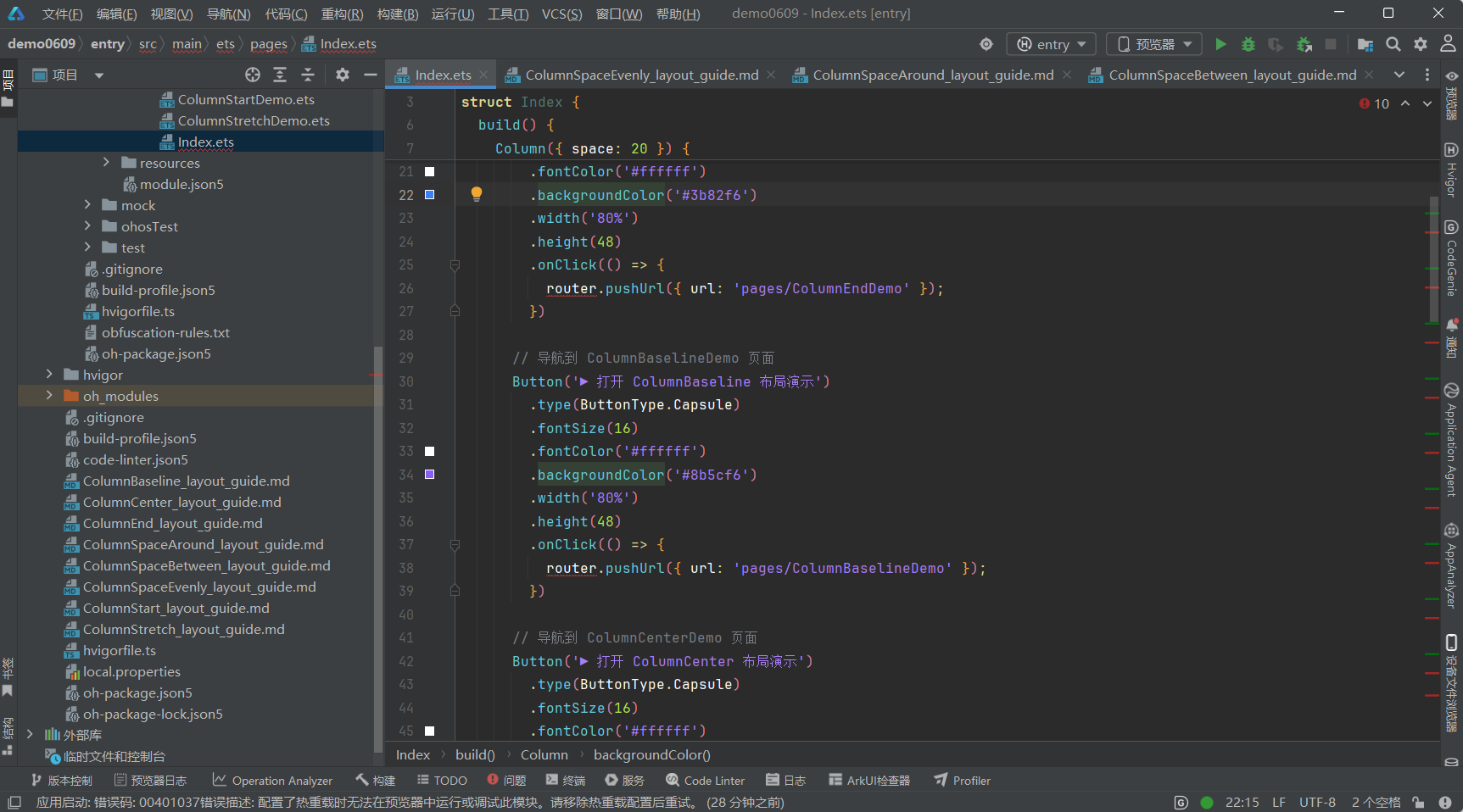The height and width of the screenshot is (812, 1463).
Task: Open Hvigor side panel
Action: click(x=1451, y=170)
